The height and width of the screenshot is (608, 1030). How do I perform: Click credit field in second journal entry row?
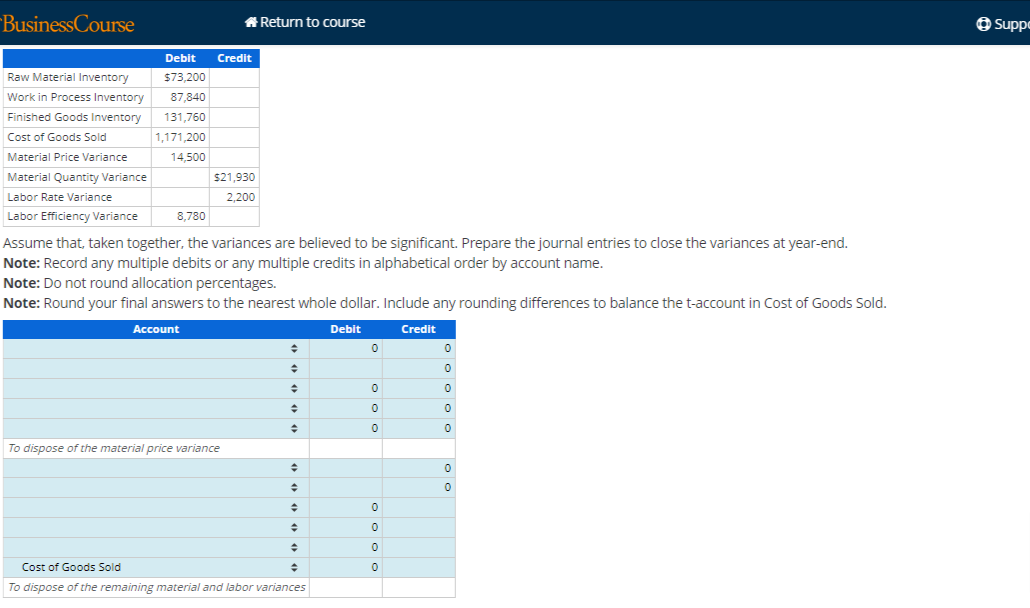(x=419, y=368)
